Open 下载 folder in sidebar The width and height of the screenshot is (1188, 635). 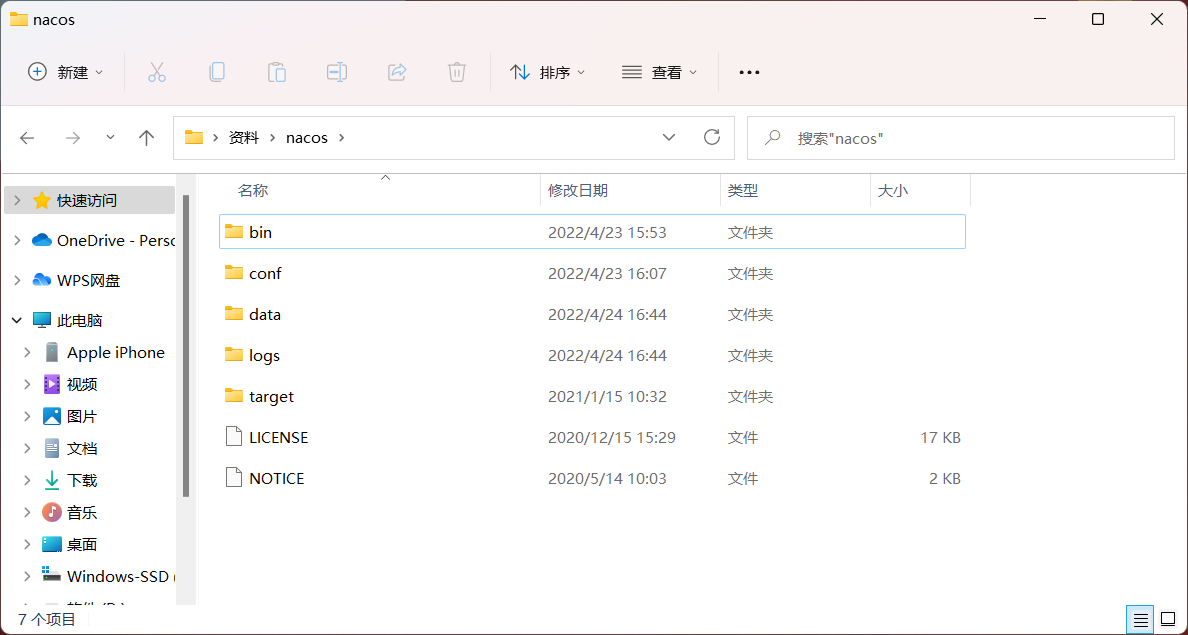tap(70, 480)
